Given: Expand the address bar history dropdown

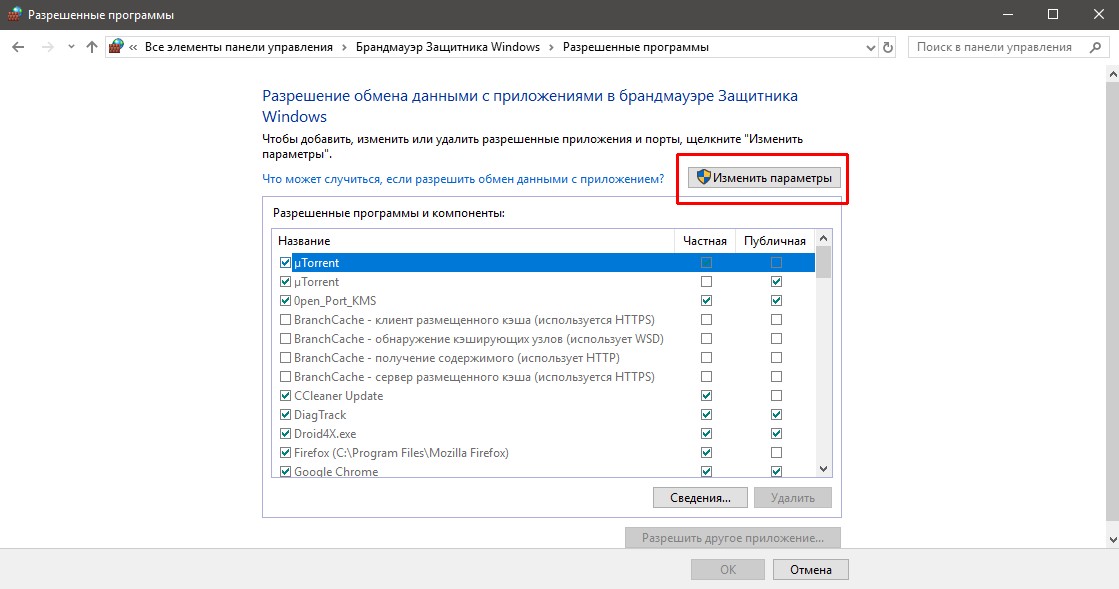Looking at the screenshot, I should pyautogui.click(x=870, y=48).
